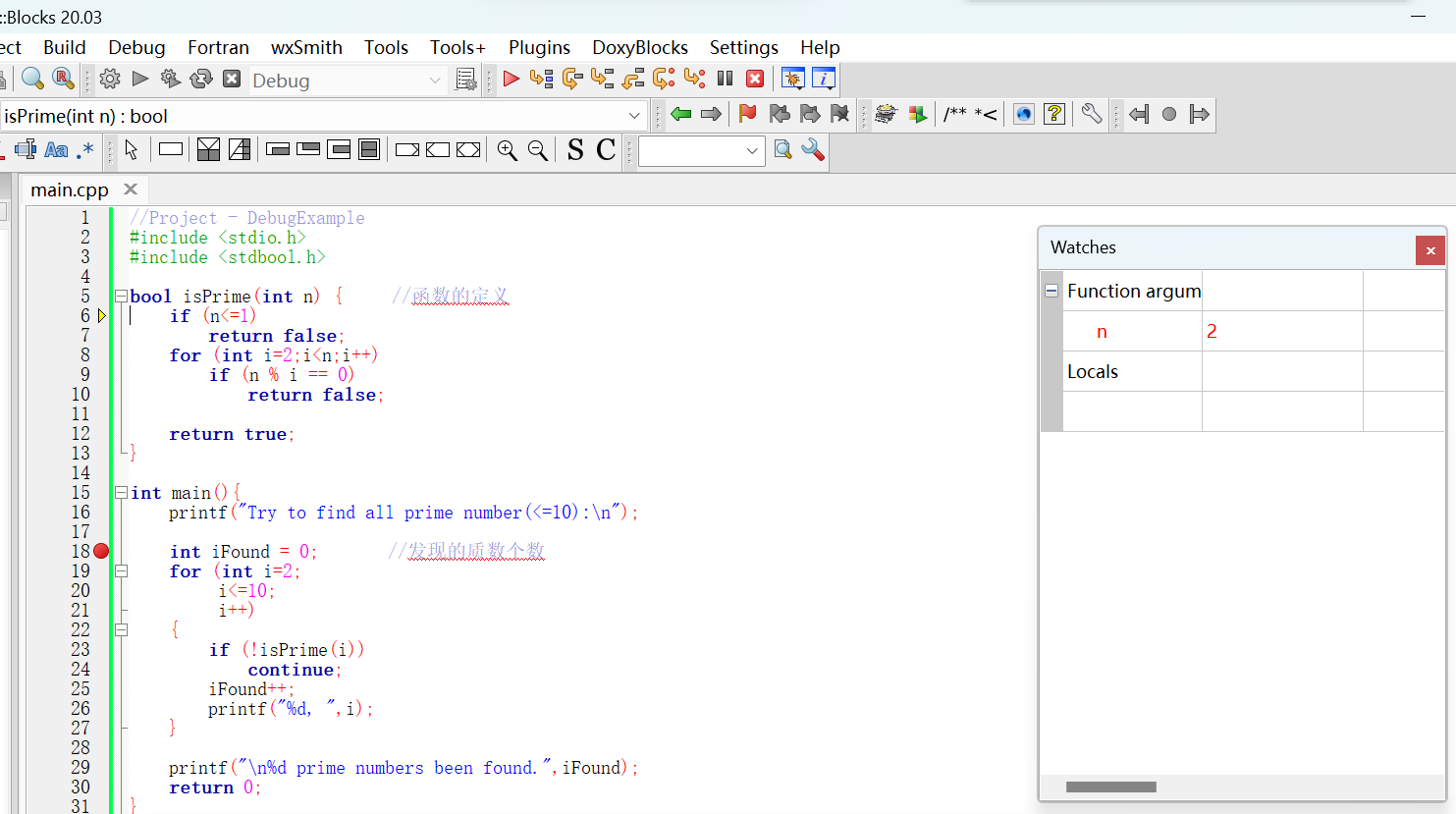The image size is (1456, 814).
Task: Open the Settings menu
Action: (x=744, y=47)
